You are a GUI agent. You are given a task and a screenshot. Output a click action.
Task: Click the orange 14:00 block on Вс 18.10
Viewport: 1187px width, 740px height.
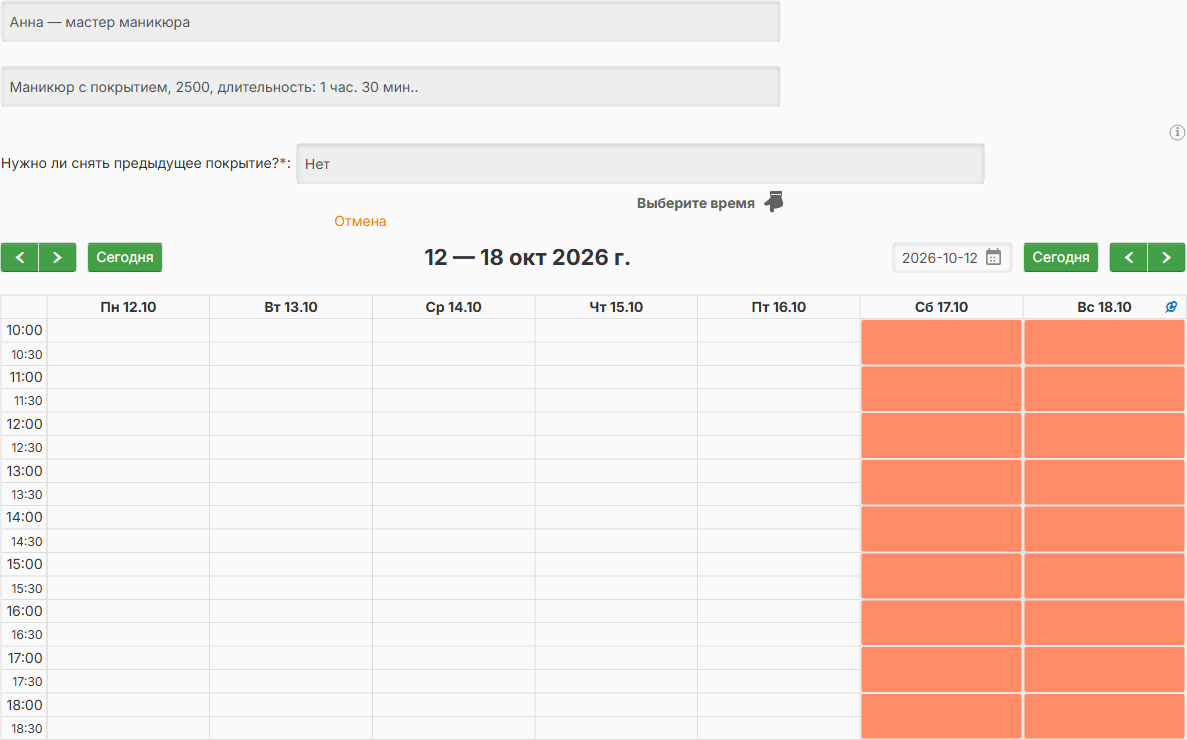pos(1104,529)
